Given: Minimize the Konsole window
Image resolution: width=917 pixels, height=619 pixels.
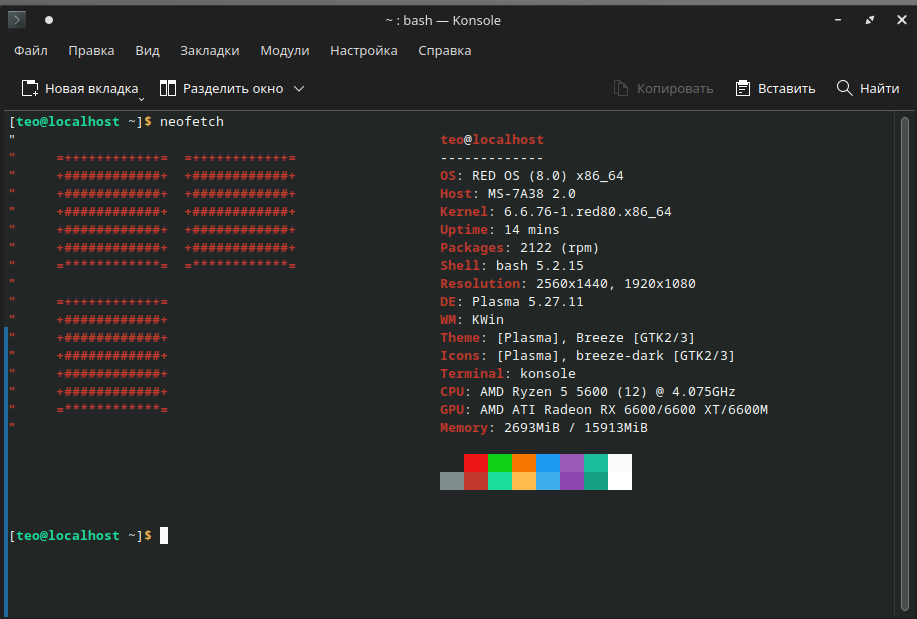Looking at the screenshot, I should click(838, 20).
